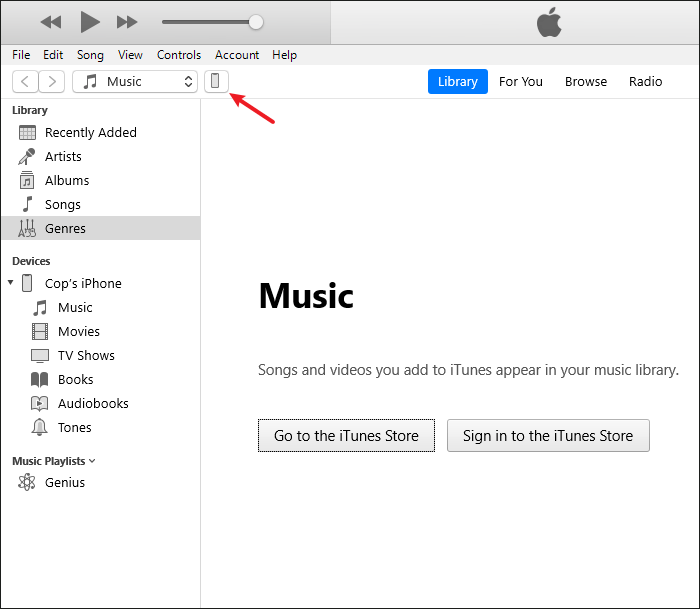Click the Genres guitars icon
Viewport: 700px width, 609px height.
[27, 228]
